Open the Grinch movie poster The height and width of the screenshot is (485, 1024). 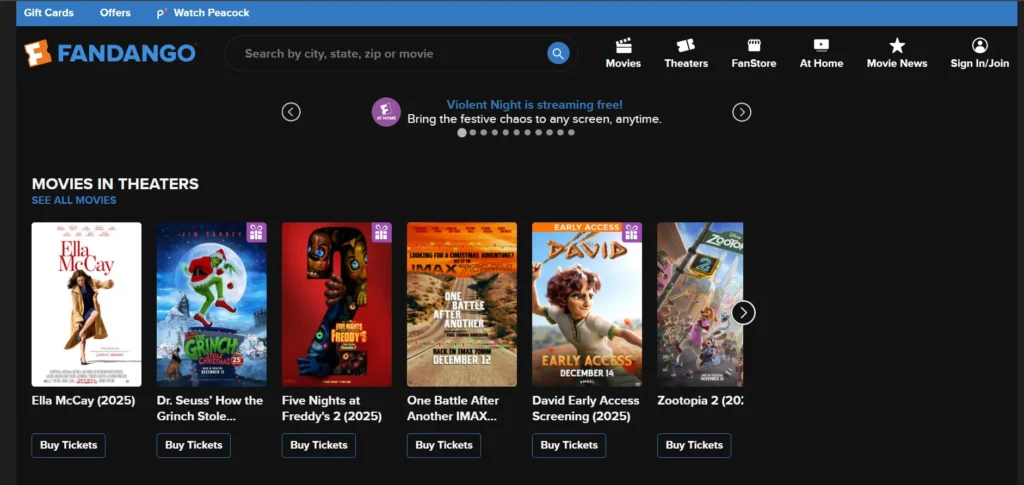[x=212, y=304]
